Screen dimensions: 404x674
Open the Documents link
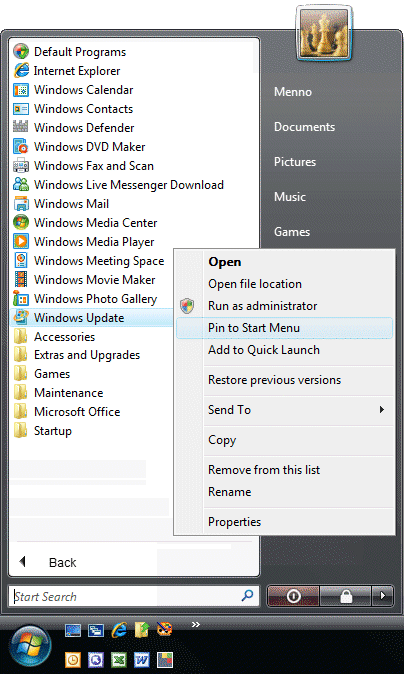(x=304, y=127)
